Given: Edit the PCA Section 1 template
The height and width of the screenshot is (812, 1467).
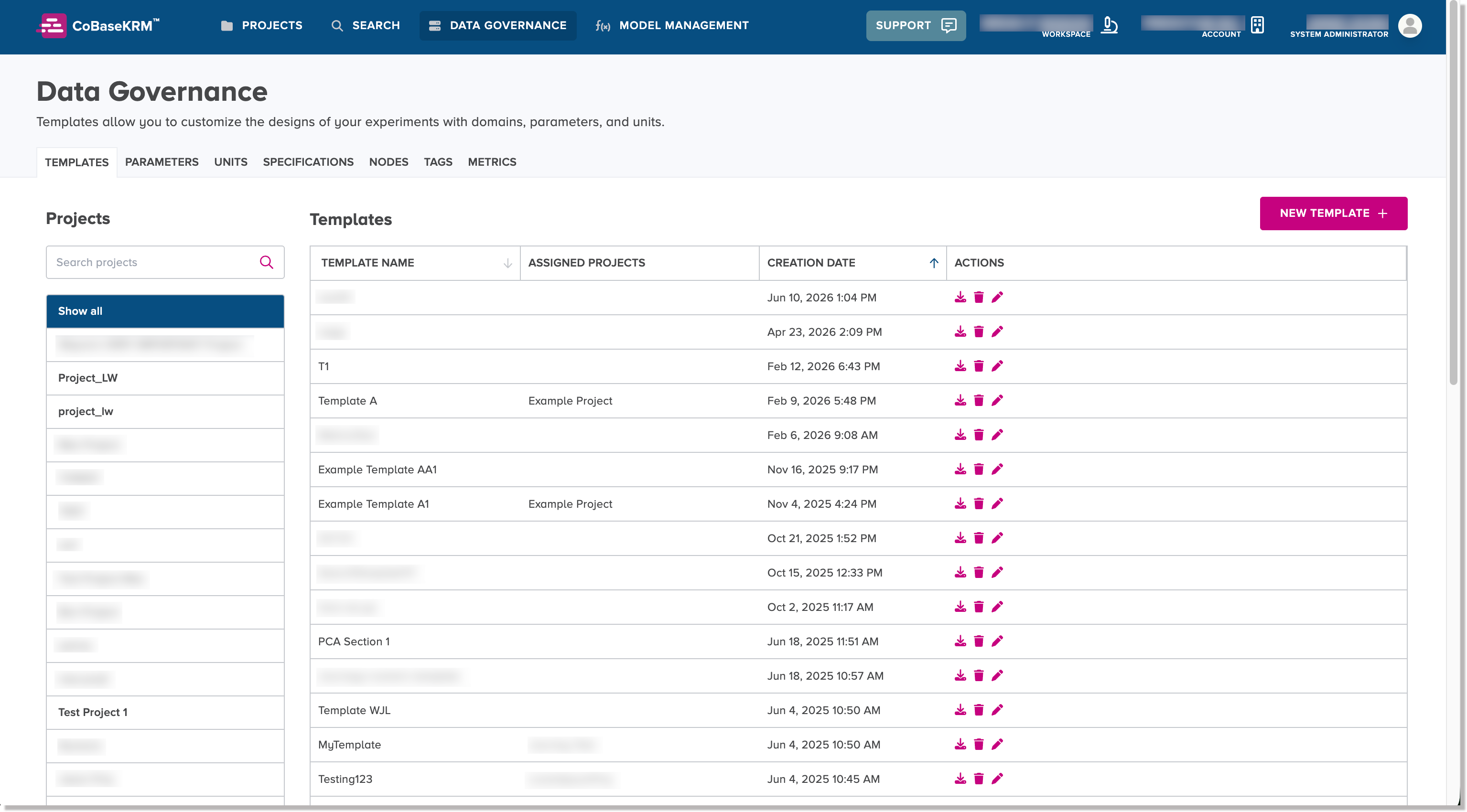Looking at the screenshot, I should (997, 641).
